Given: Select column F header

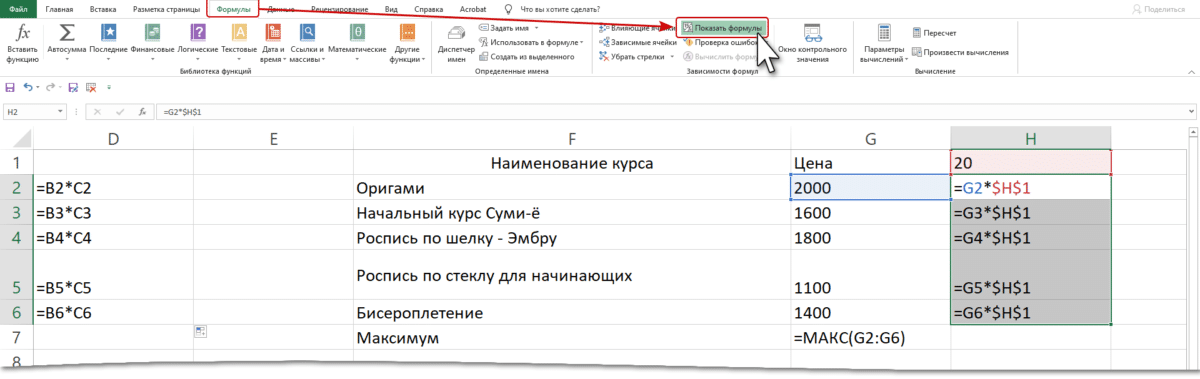Looking at the screenshot, I should click(x=571, y=138).
